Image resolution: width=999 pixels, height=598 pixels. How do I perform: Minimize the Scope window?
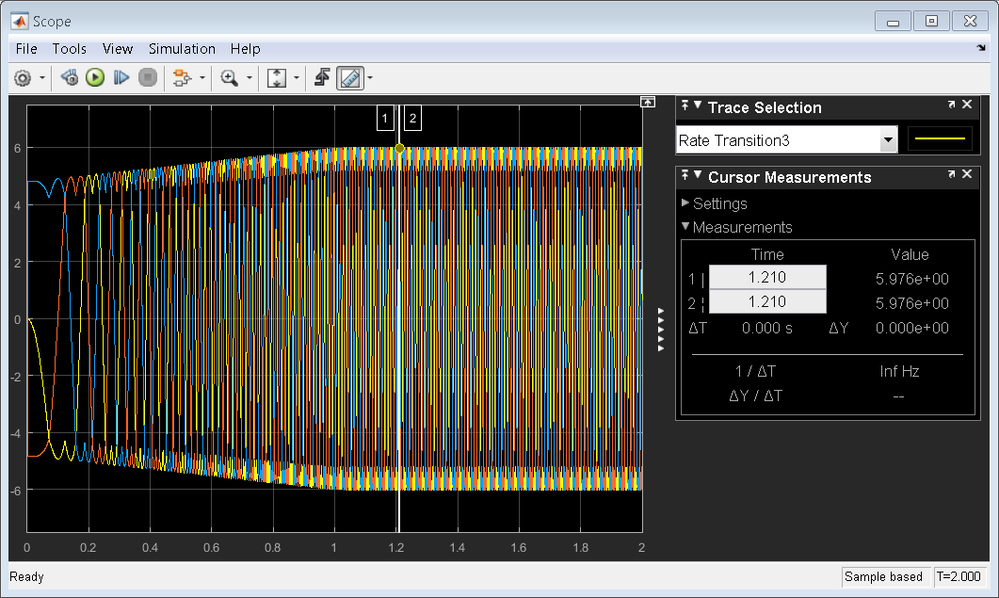[x=893, y=22]
